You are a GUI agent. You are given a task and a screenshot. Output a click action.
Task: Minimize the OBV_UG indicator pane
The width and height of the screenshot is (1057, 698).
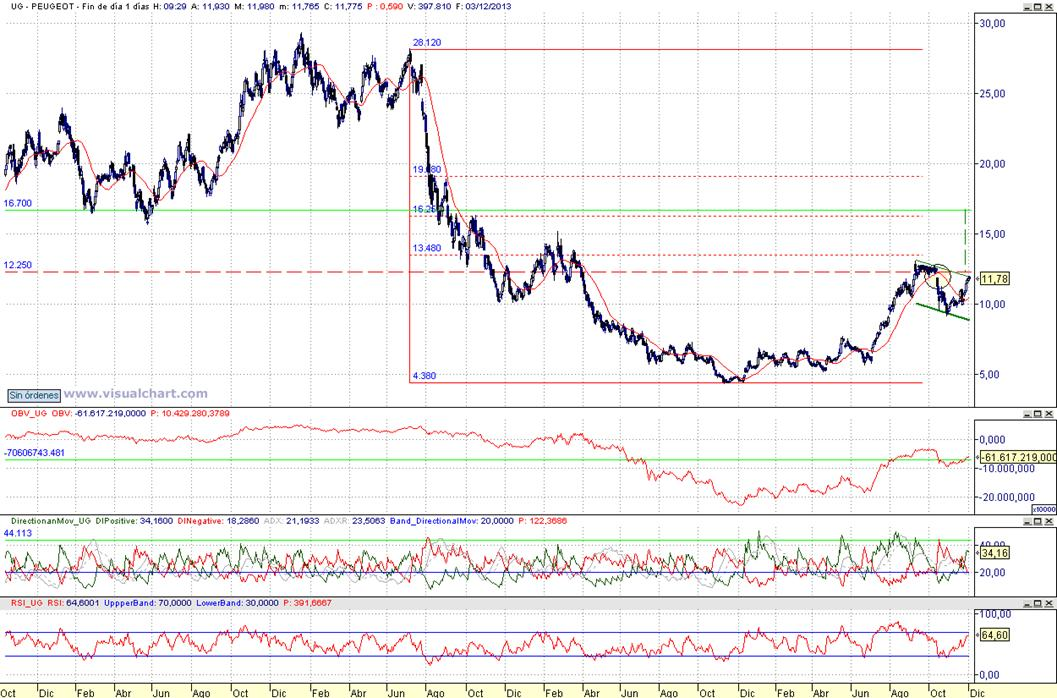tap(1027, 413)
